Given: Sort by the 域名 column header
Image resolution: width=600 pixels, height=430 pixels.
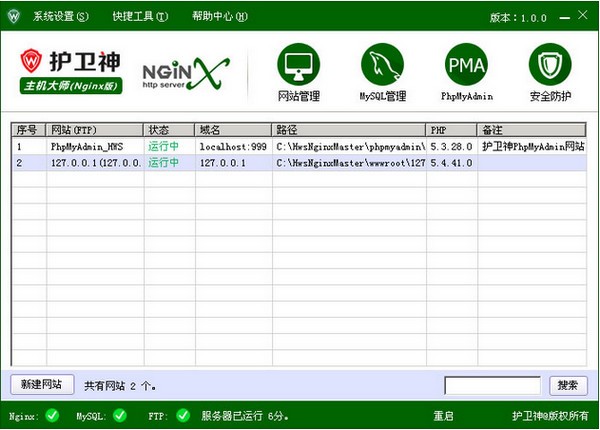Looking at the screenshot, I should point(233,130).
